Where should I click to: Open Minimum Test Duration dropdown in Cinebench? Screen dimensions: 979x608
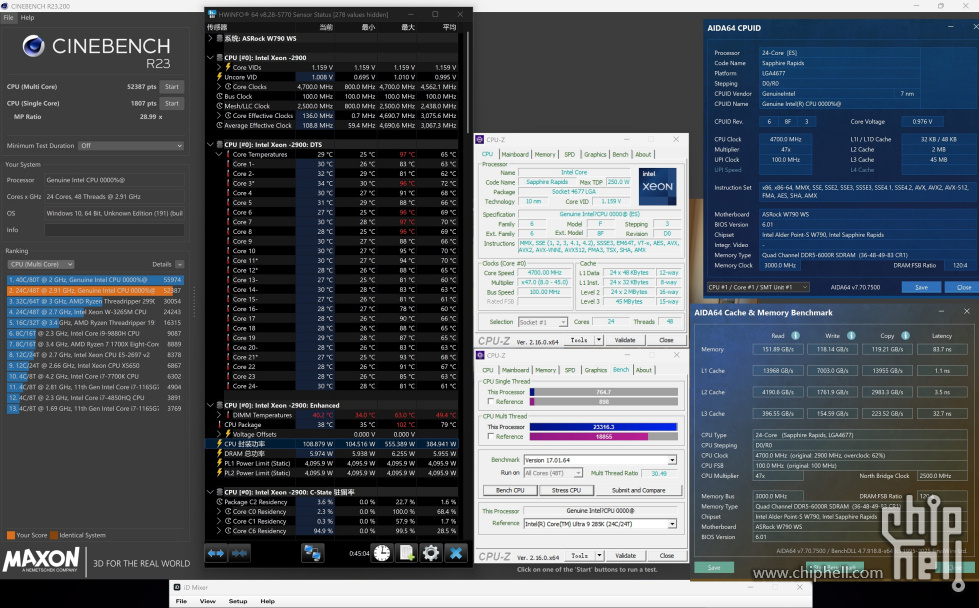point(131,145)
